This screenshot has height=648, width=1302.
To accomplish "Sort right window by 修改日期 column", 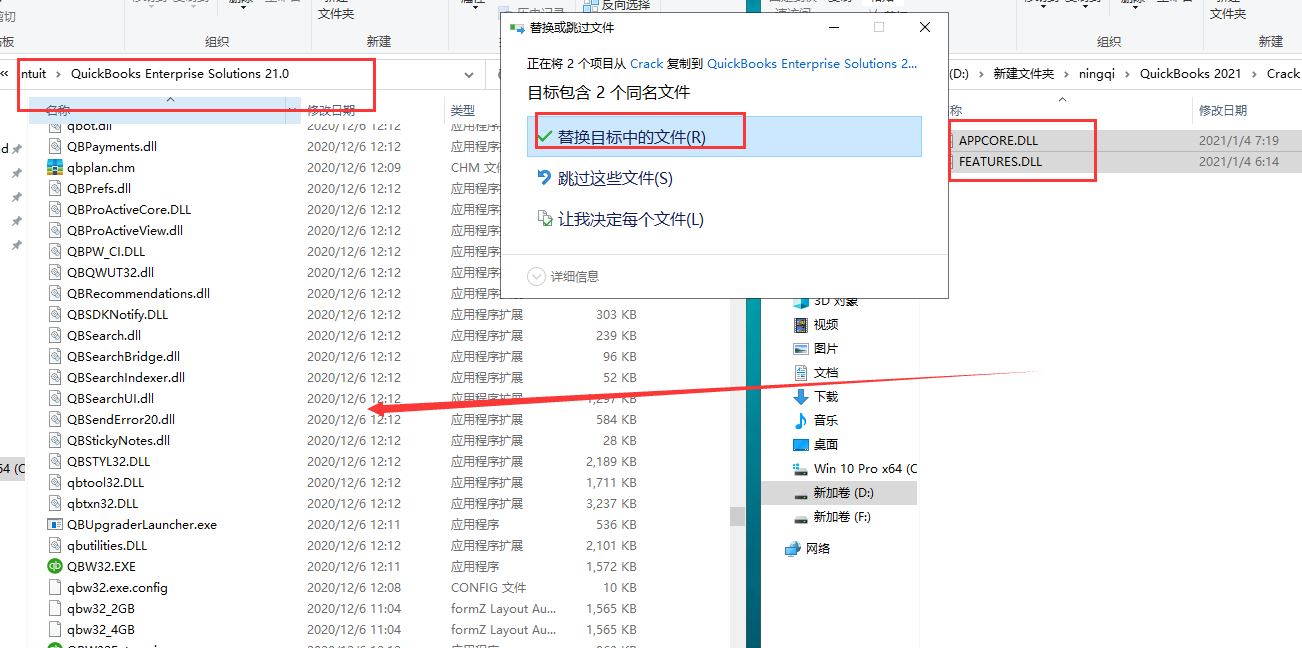I will [x=1223, y=110].
